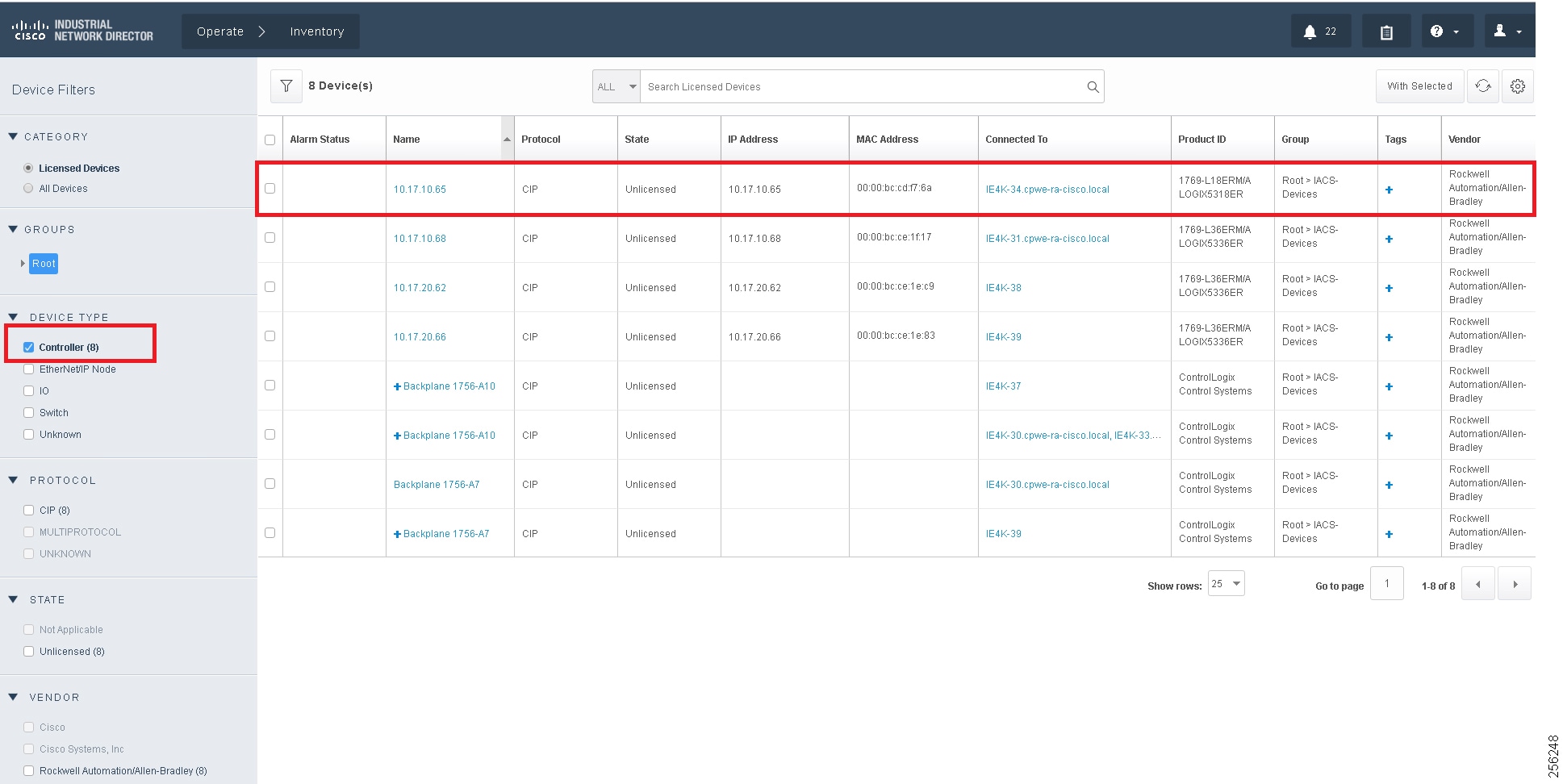Toggle Name column sort arrow
1563x784 pixels.
pos(507,140)
